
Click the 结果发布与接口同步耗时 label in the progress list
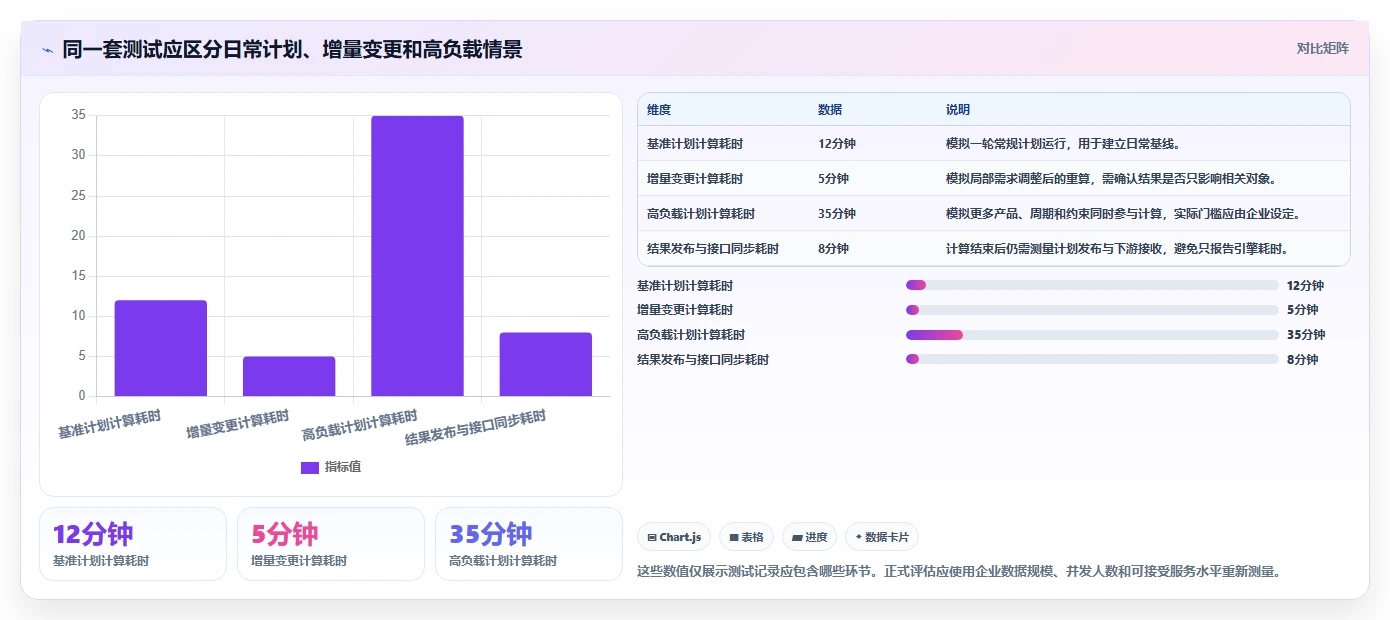coord(703,359)
